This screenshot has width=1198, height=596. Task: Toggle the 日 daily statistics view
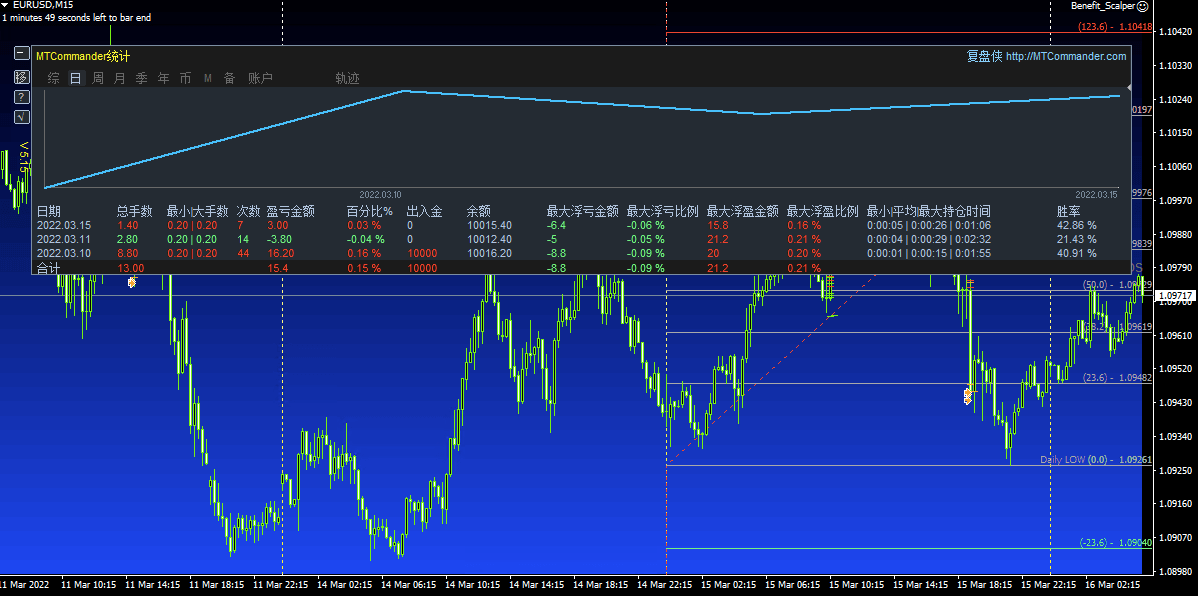[74, 77]
